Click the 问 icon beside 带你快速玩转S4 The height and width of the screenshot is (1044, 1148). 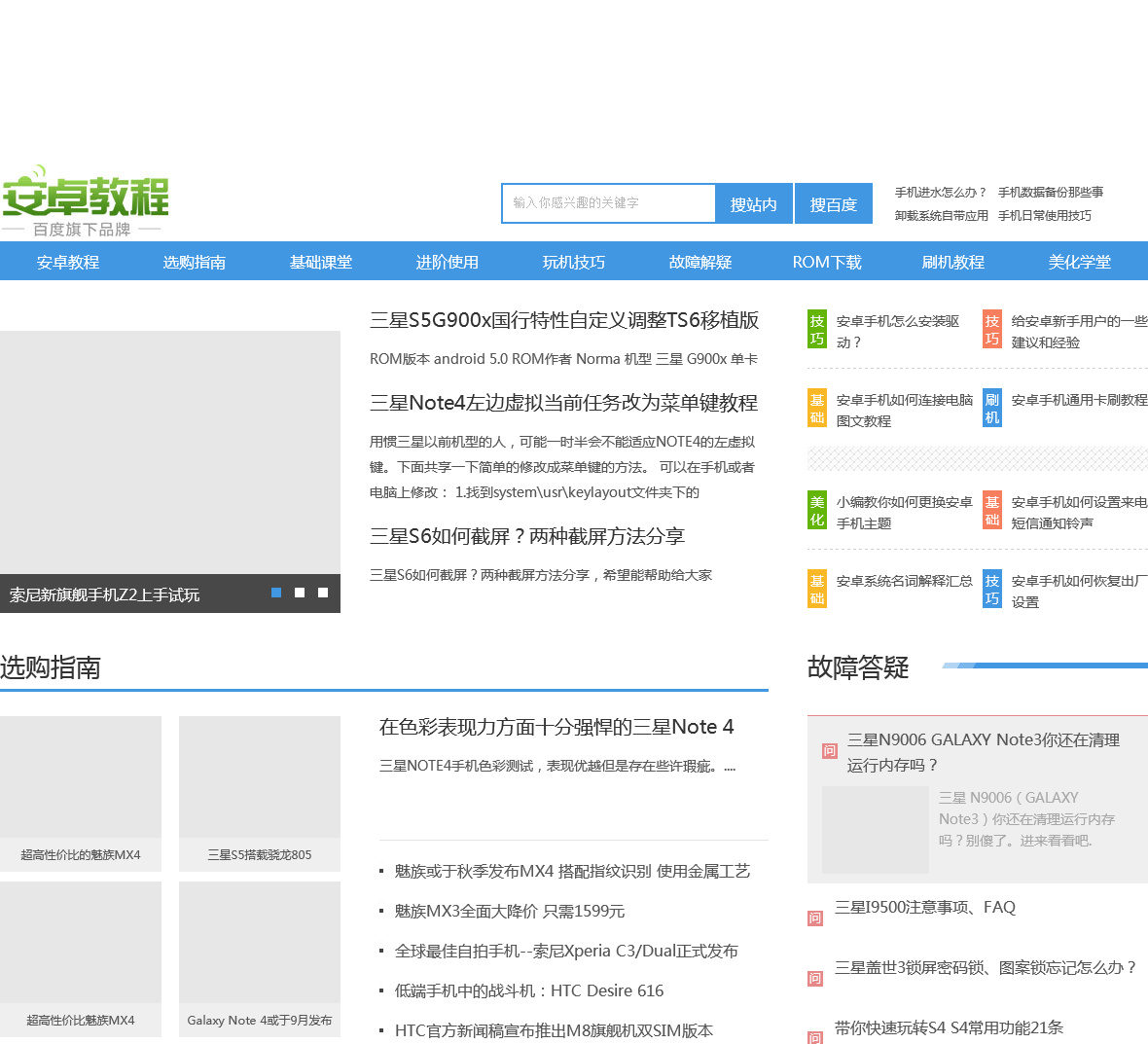tap(815, 1036)
